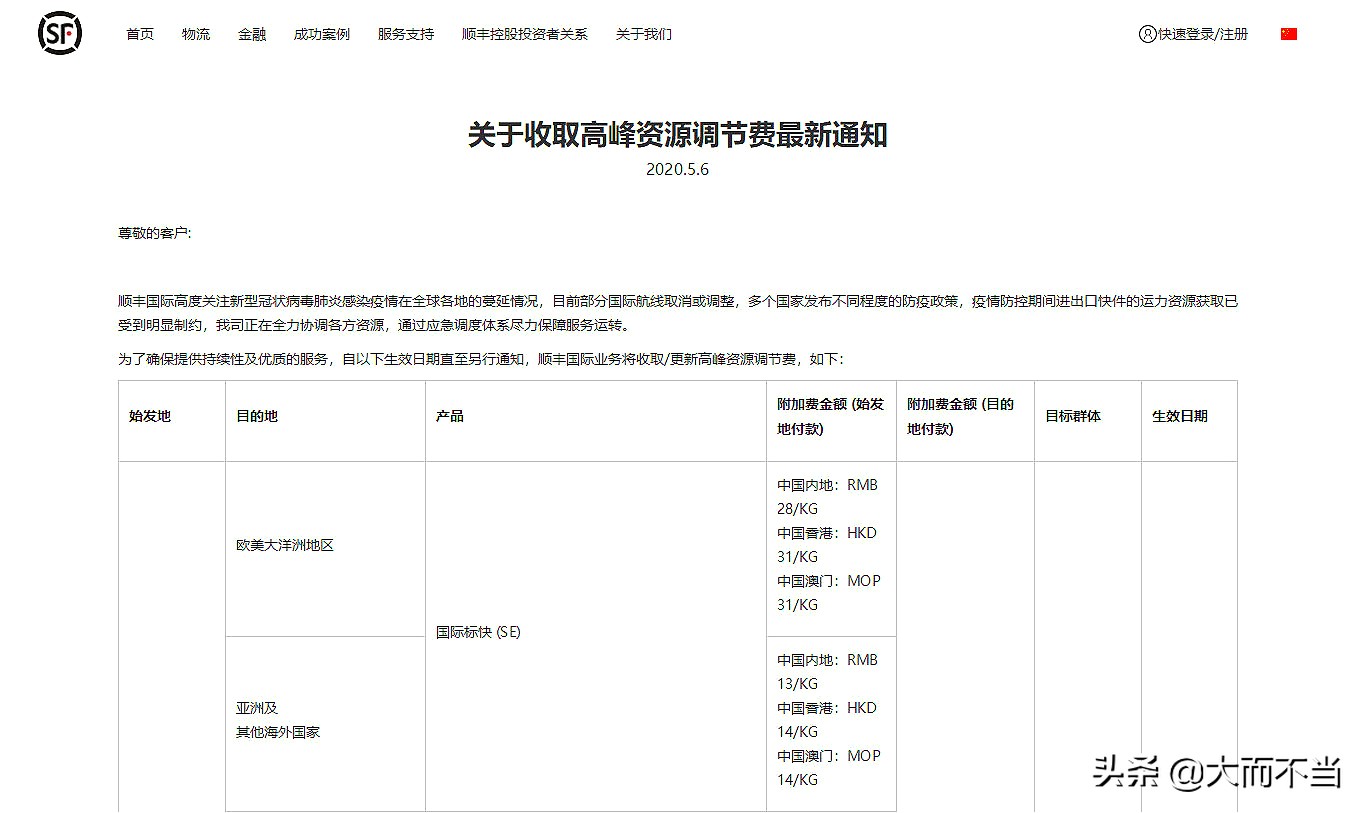Select the China flag language icon
This screenshot has width=1367, height=813.
click(1289, 34)
